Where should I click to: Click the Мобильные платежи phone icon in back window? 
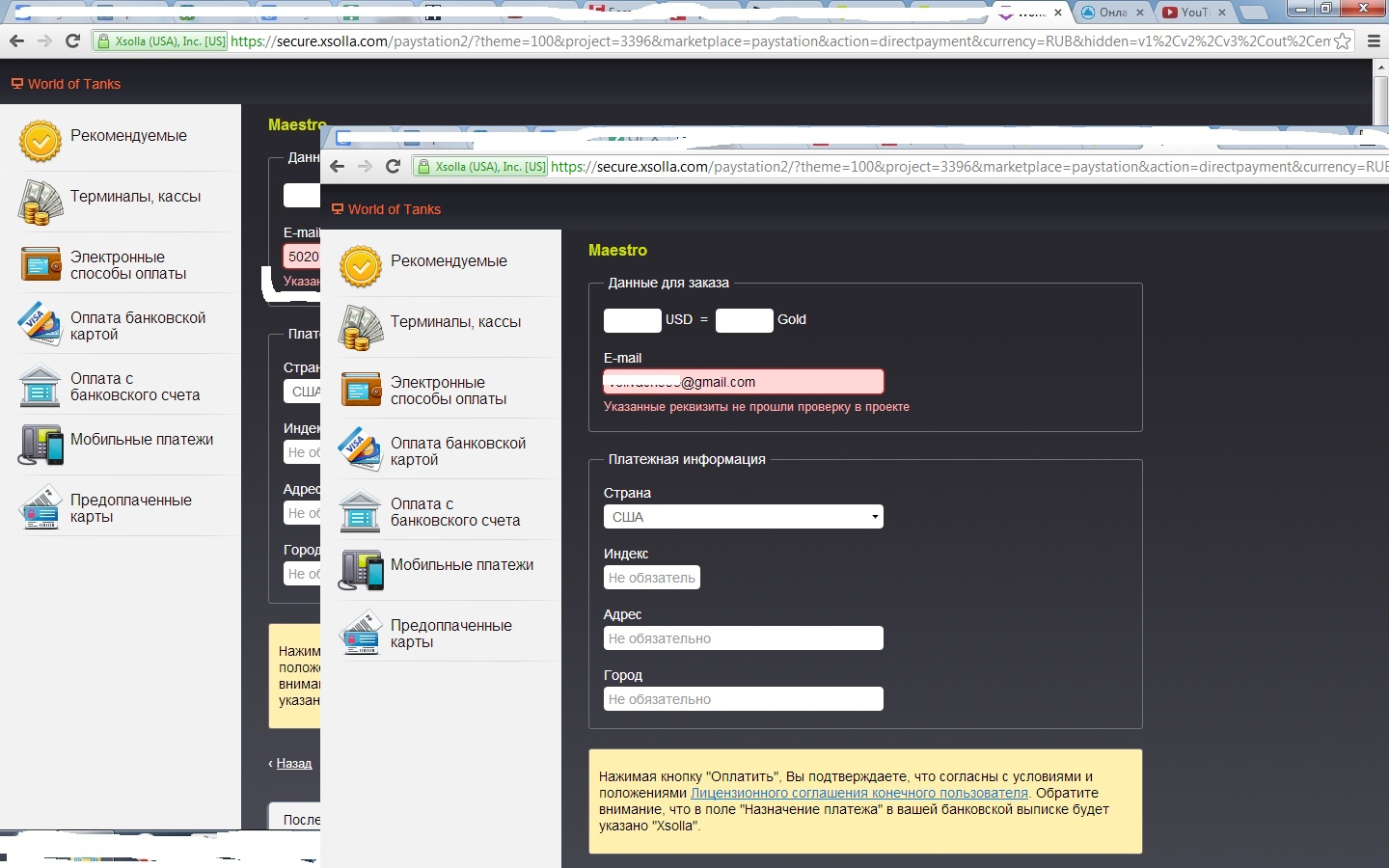(x=41, y=446)
